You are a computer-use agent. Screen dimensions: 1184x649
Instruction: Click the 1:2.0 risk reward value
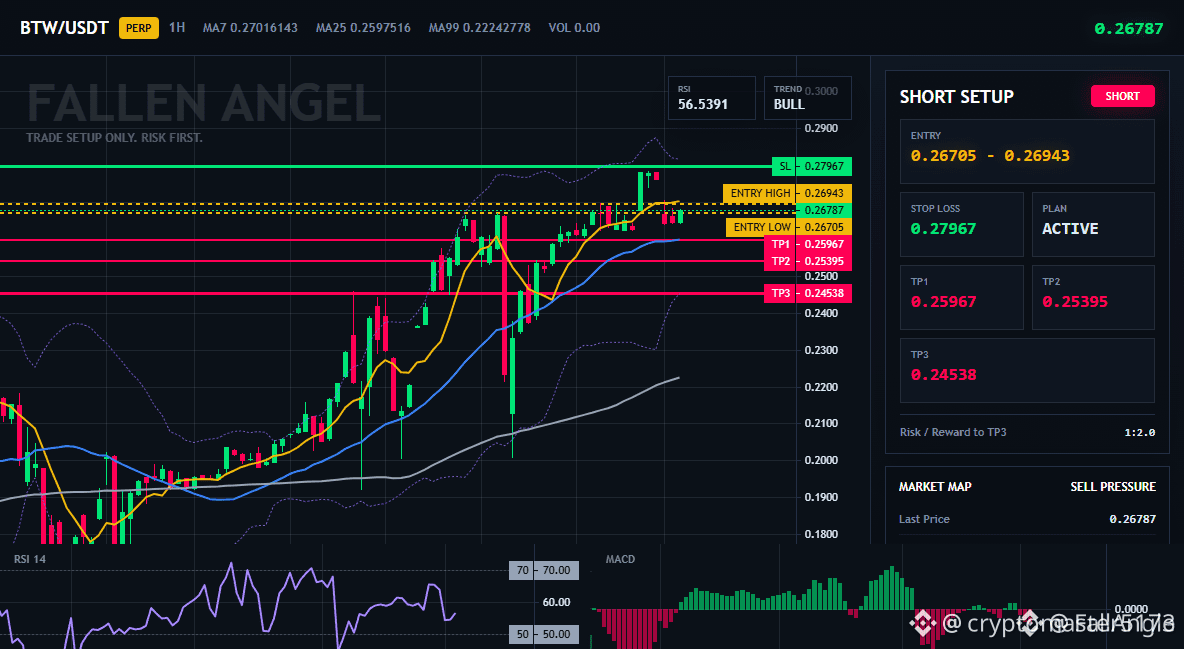(x=1139, y=433)
